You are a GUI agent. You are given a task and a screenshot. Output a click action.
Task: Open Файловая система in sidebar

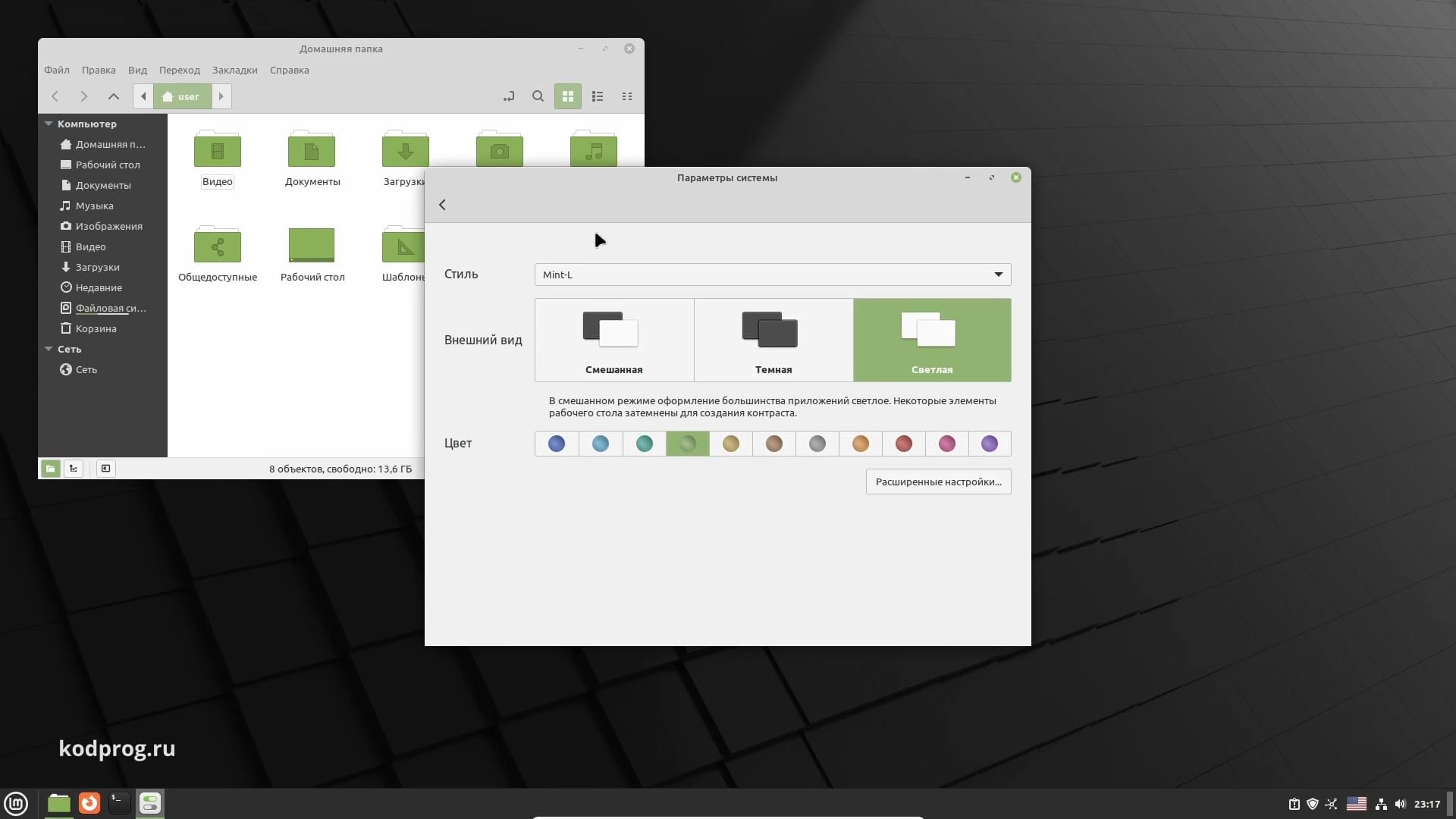point(102,308)
